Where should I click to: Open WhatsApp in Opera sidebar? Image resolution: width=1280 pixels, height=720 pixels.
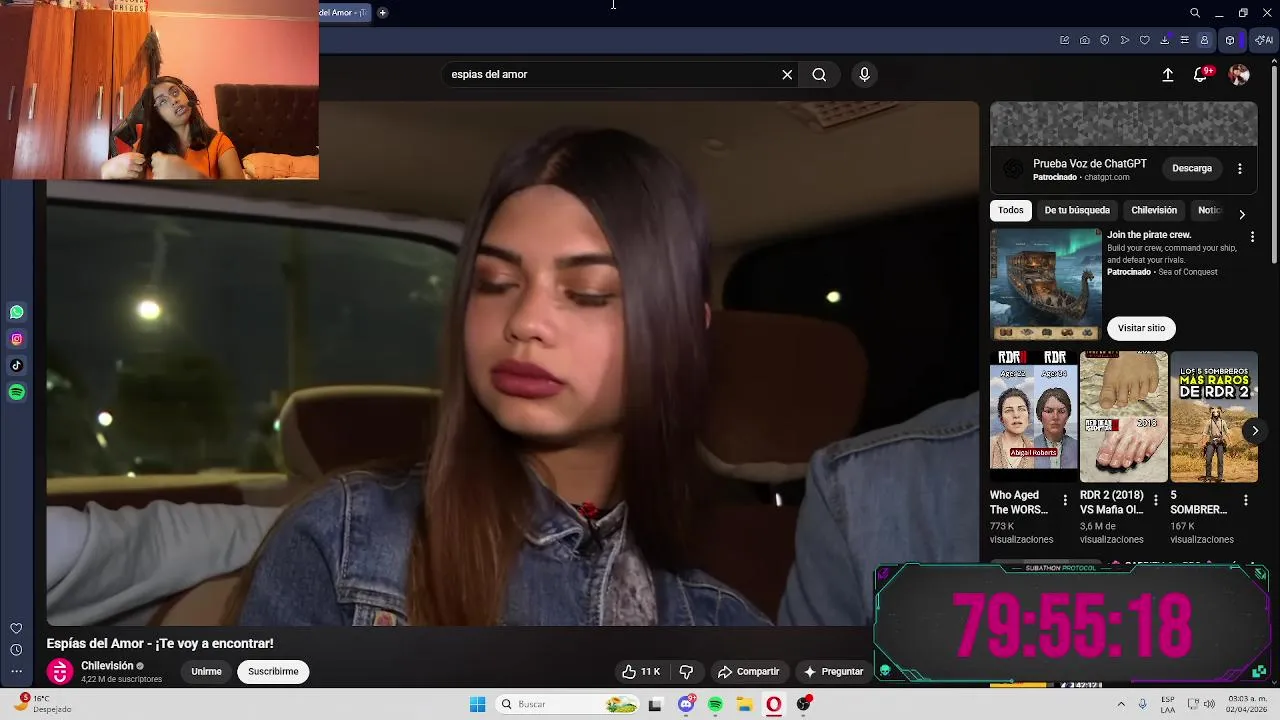pos(16,312)
